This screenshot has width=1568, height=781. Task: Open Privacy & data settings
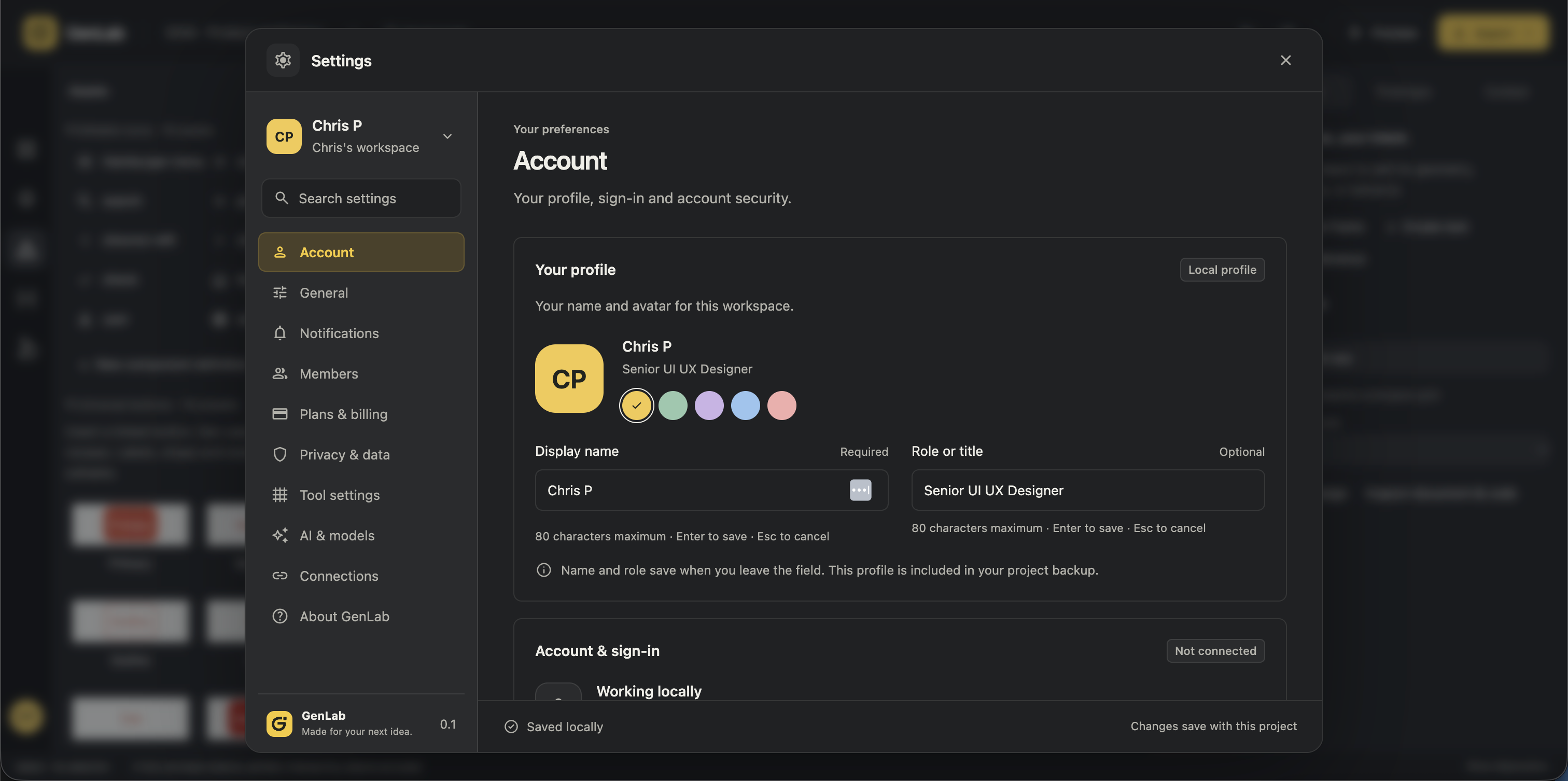361,455
